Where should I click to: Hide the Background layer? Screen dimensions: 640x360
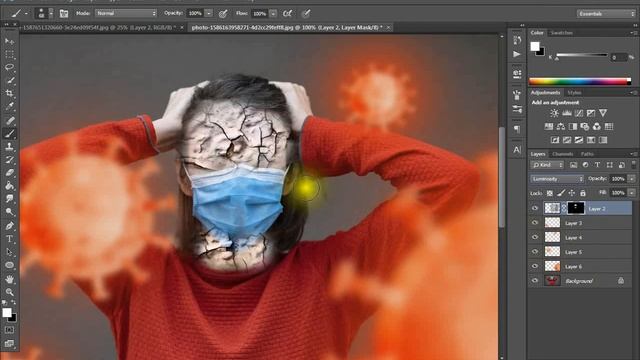click(535, 281)
